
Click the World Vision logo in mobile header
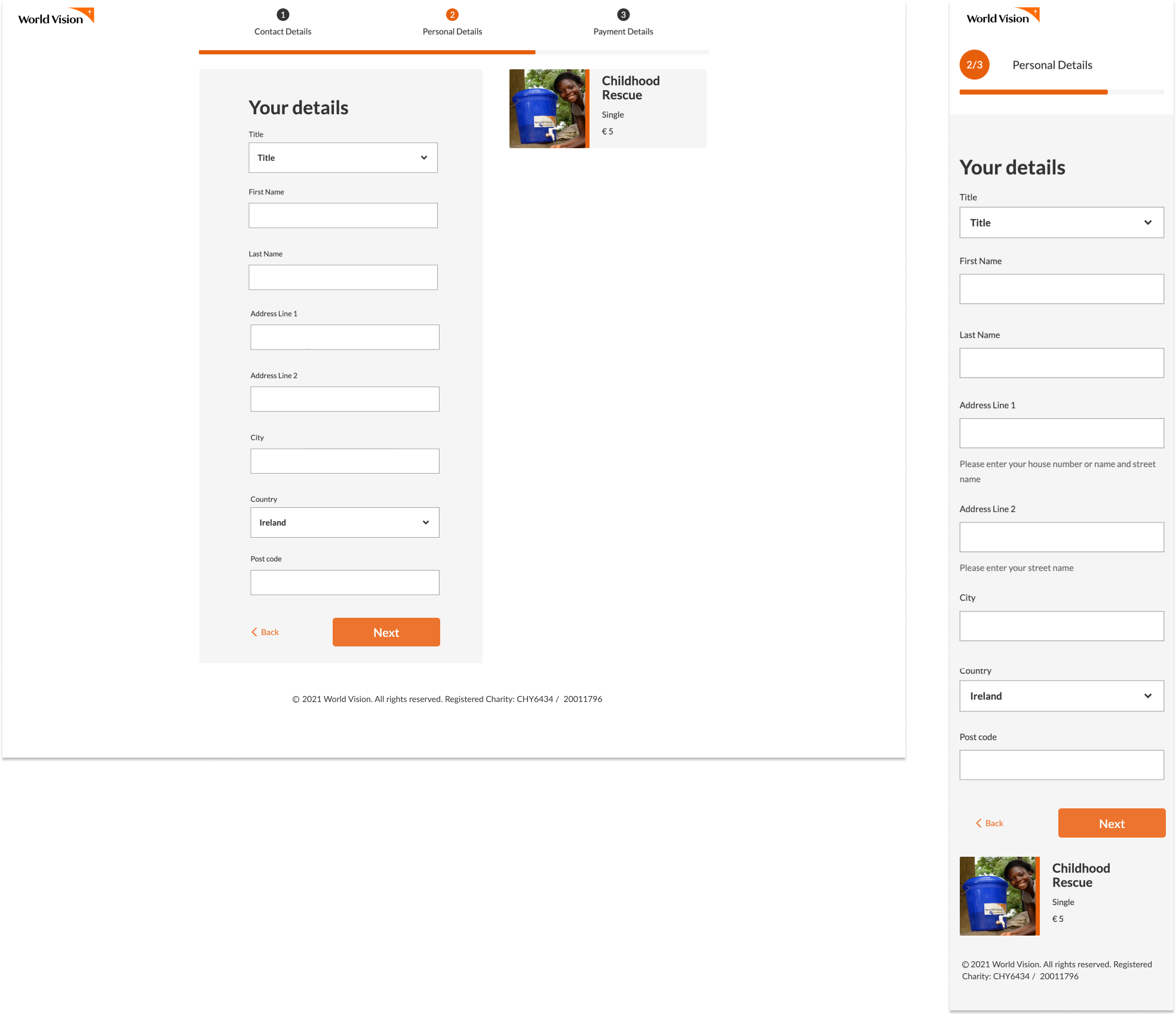(1003, 16)
